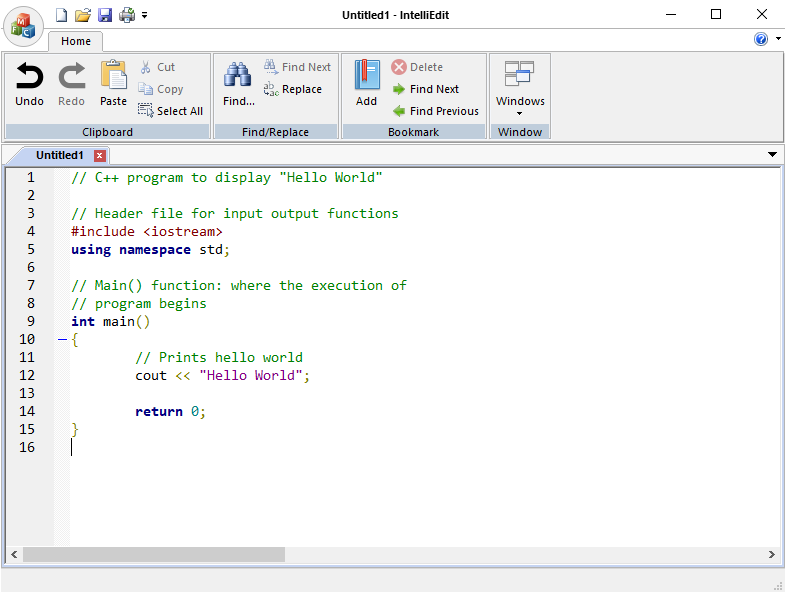Screen dimensions: 786x593
Task: Redo the last undone action
Action: click(71, 83)
